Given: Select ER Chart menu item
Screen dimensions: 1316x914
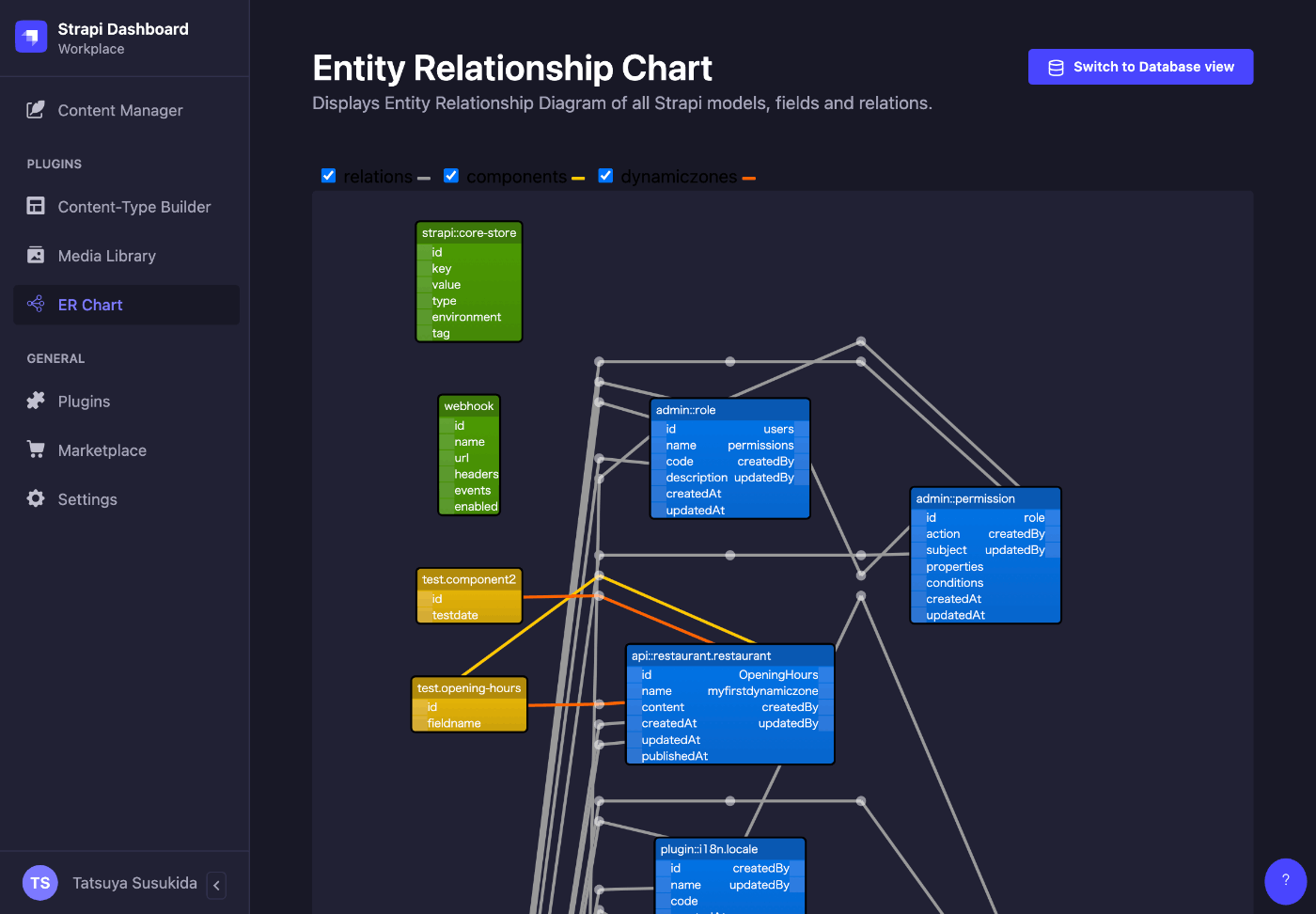Looking at the screenshot, I should pos(126,305).
